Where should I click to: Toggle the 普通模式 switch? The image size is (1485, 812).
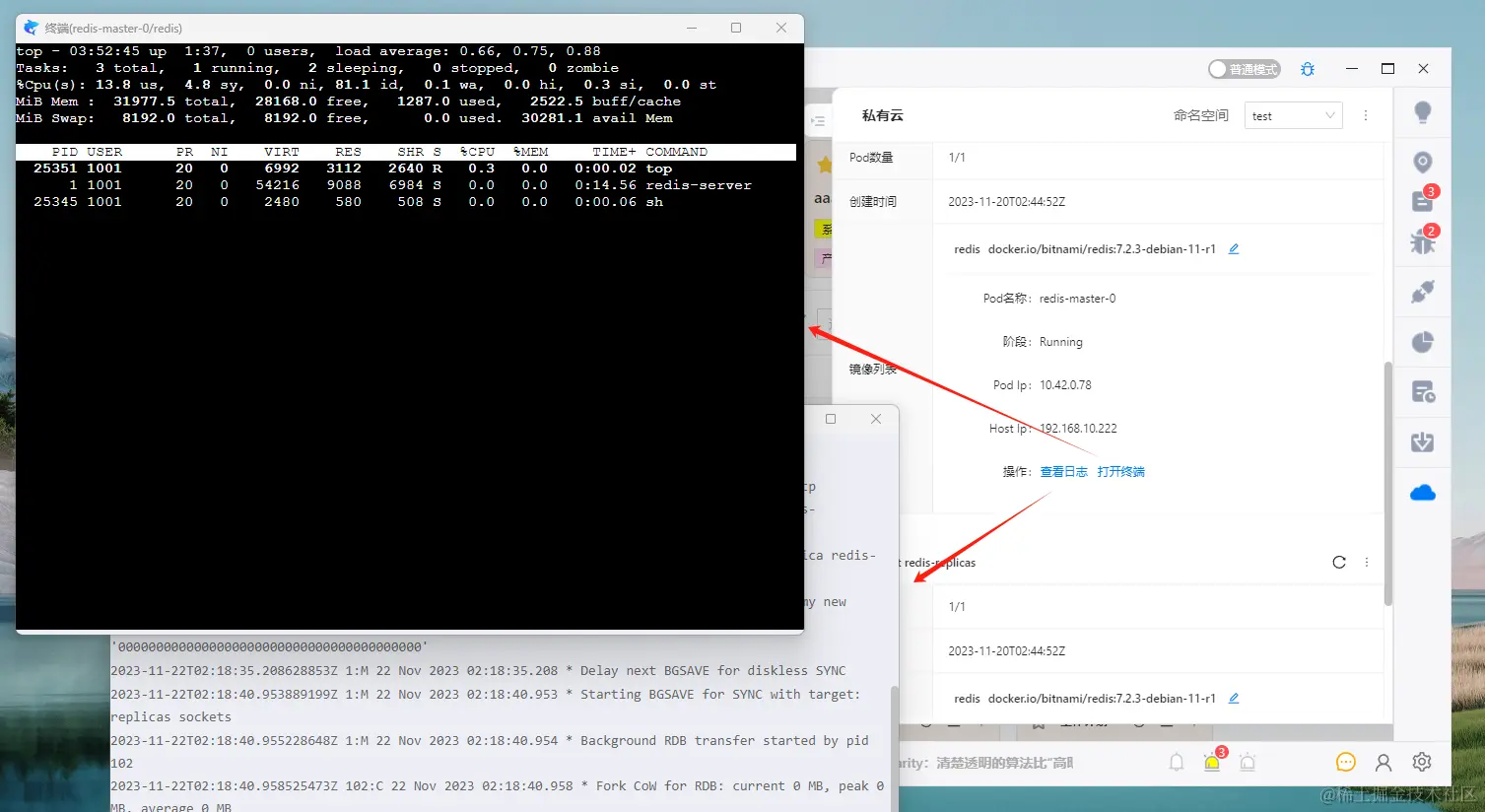[1244, 69]
